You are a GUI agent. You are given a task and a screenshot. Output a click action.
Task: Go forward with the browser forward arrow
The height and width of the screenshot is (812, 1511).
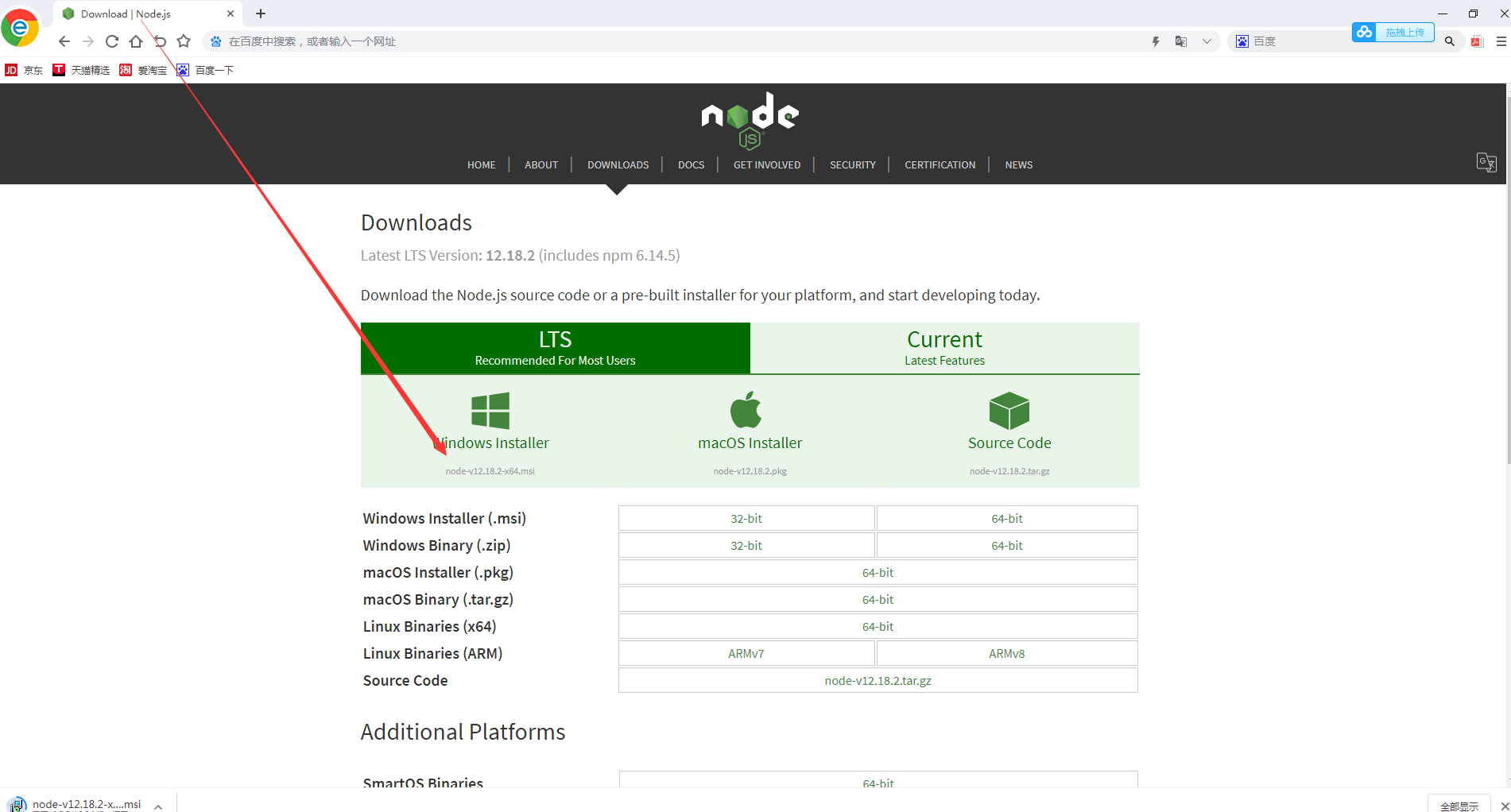click(88, 41)
